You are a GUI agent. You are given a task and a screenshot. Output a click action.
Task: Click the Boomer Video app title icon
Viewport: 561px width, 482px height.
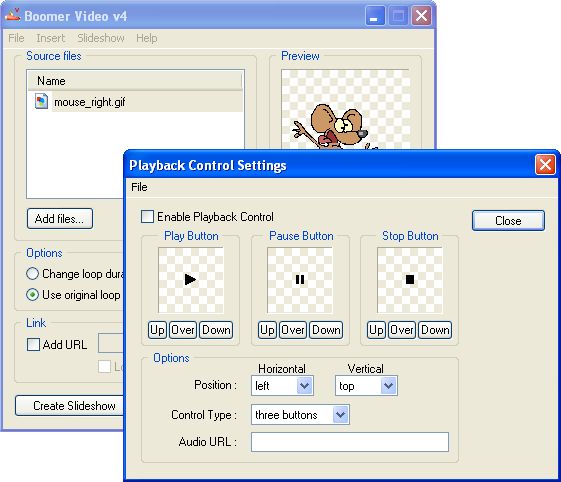[13, 15]
